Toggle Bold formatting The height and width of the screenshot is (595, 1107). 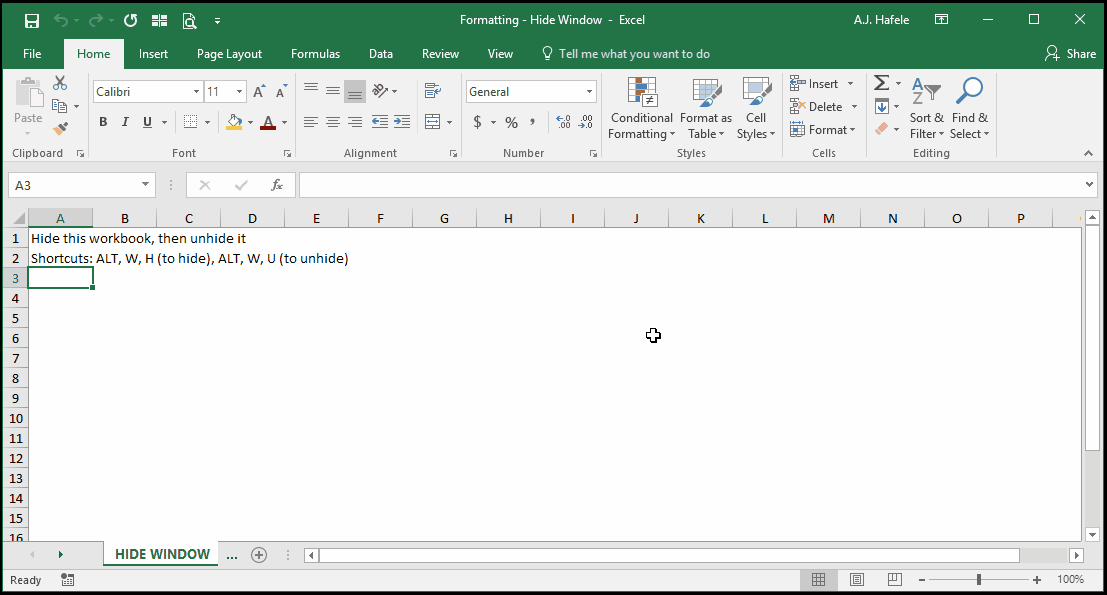pyautogui.click(x=103, y=122)
